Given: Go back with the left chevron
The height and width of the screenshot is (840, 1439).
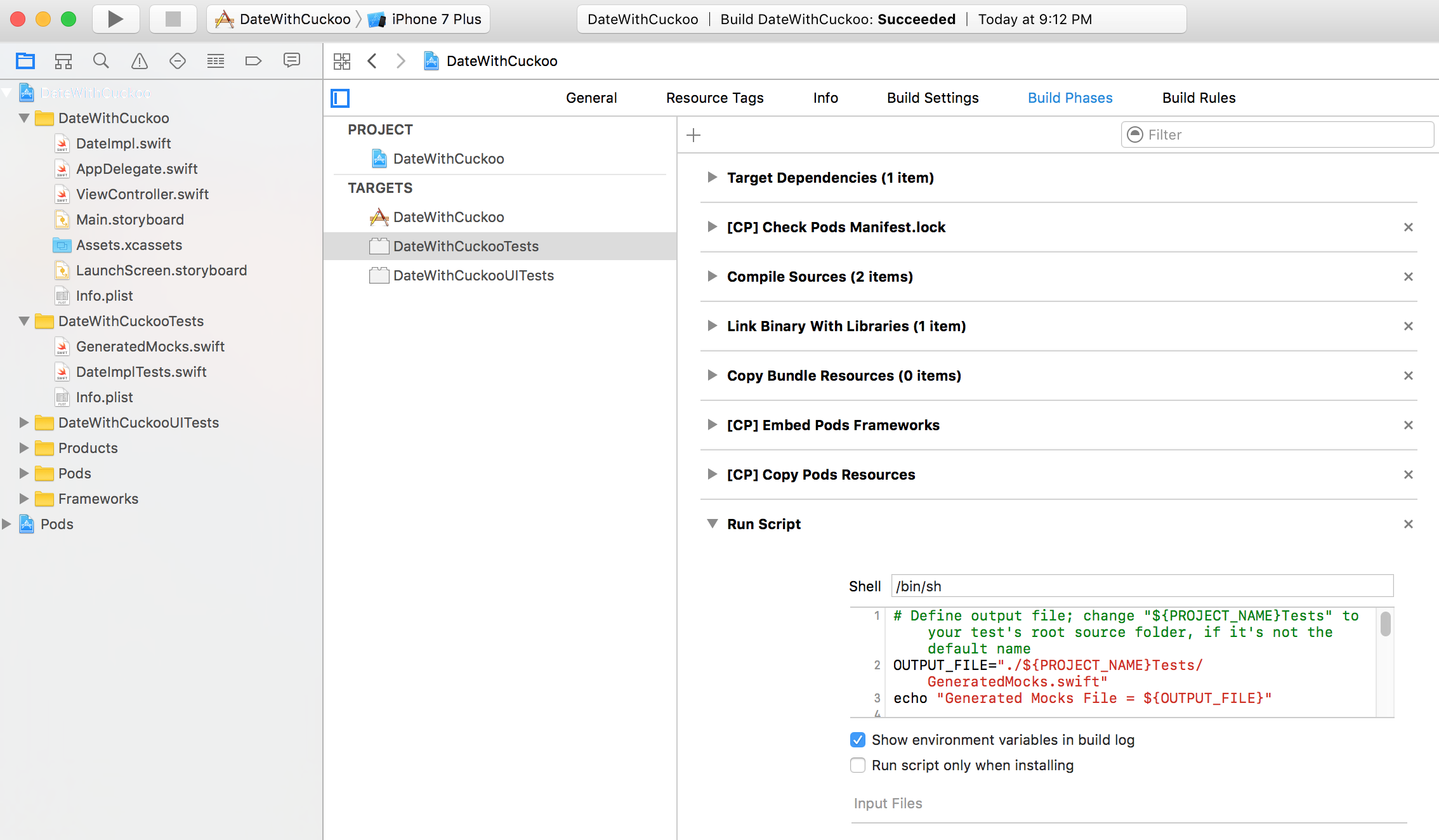Looking at the screenshot, I should [372, 61].
